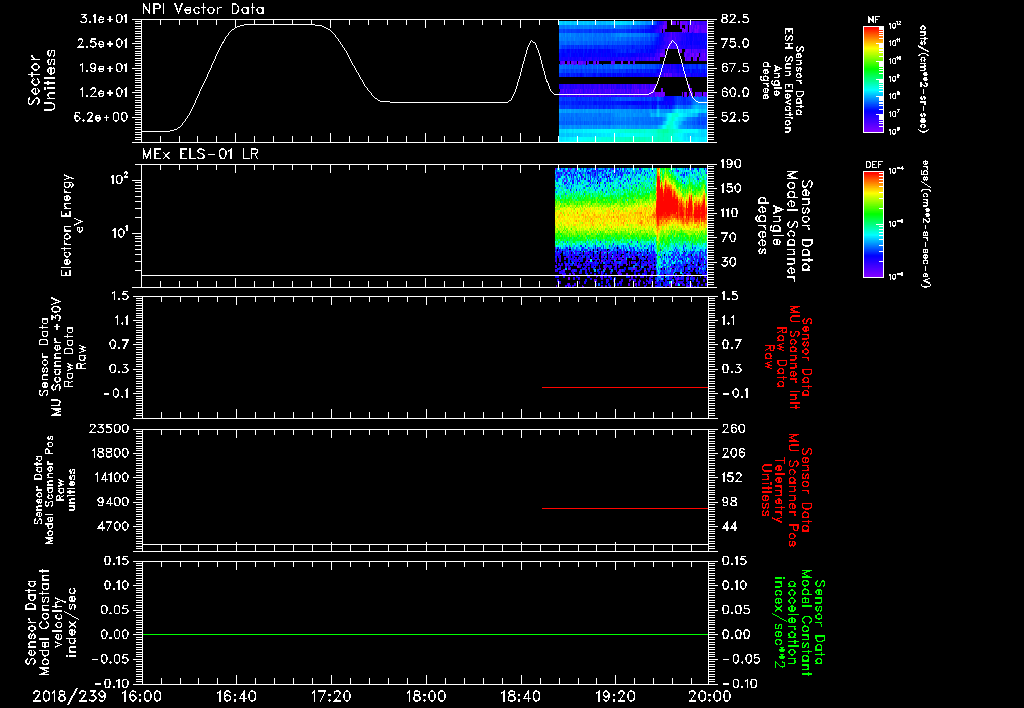
Task: Select the '2018/239' date label
Action: click(x=69, y=696)
